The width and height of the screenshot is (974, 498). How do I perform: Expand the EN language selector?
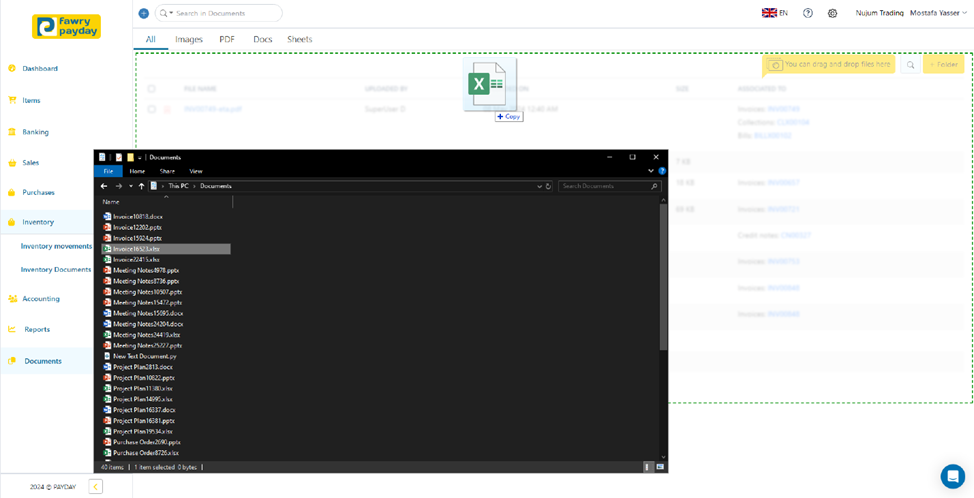point(775,13)
